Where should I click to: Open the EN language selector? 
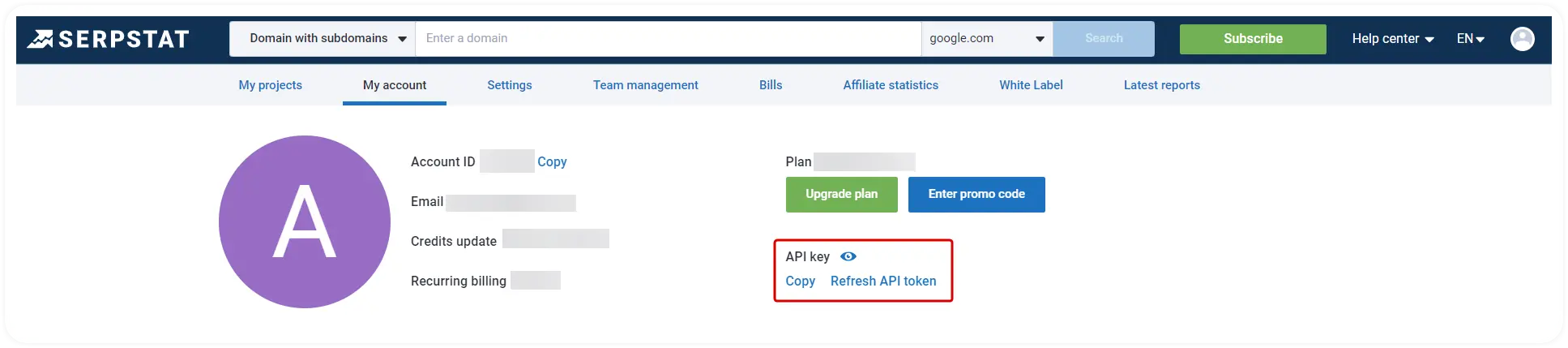click(x=1470, y=39)
